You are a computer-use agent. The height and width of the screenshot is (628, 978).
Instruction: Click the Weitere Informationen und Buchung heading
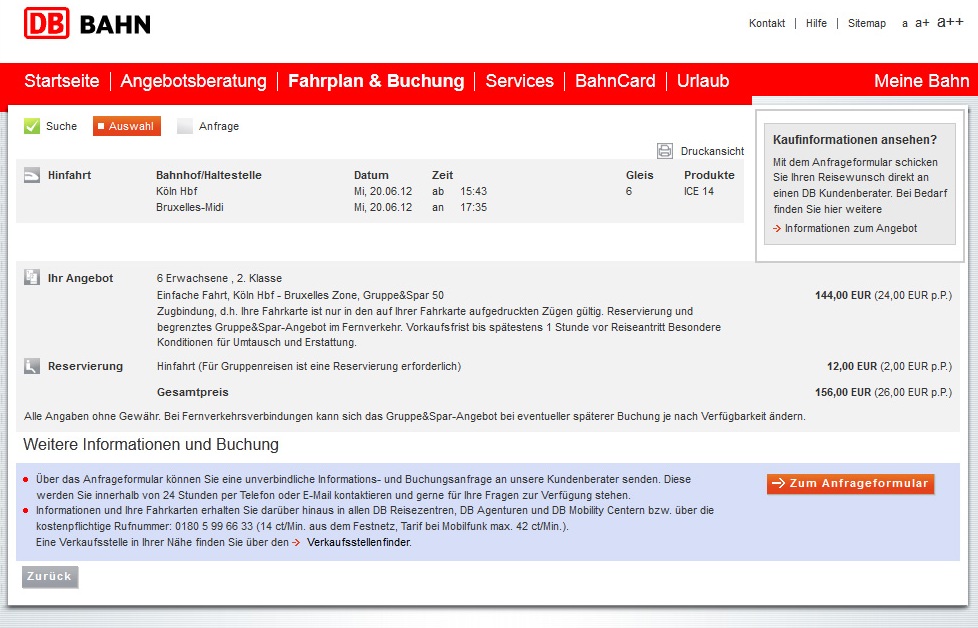coord(151,445)
